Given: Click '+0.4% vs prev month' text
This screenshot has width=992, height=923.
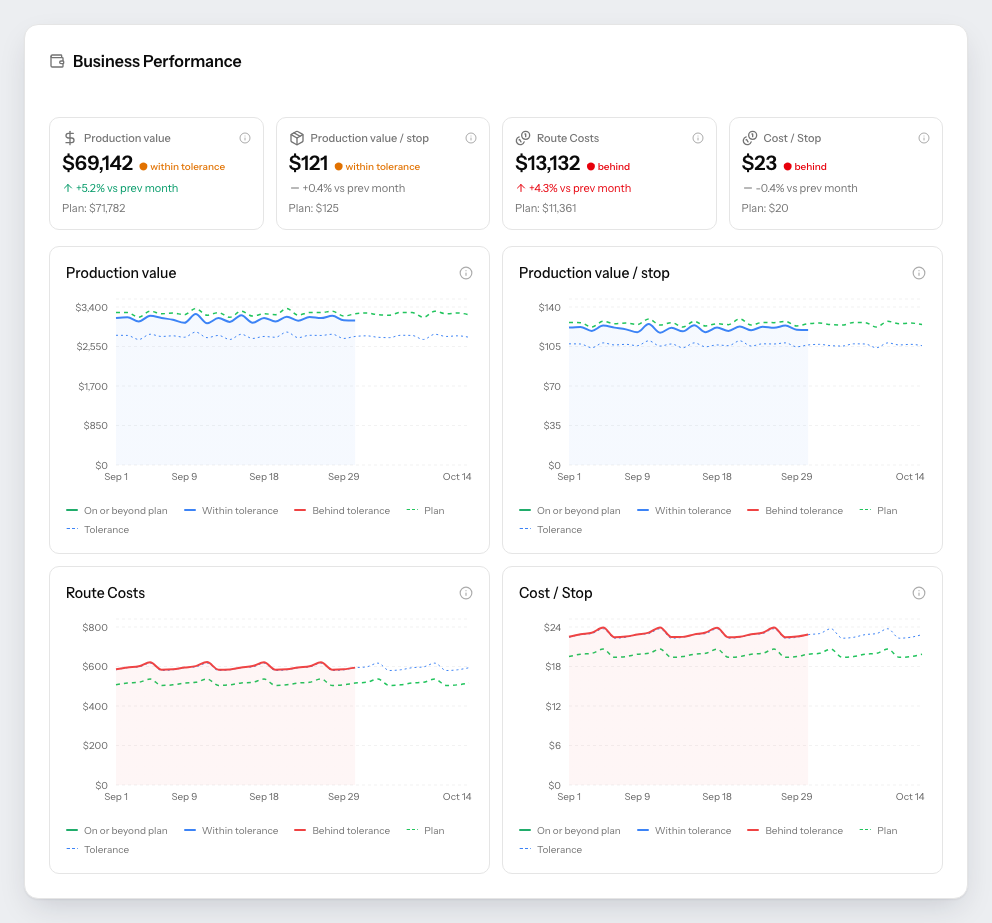Looking at the screenshot, I should point(354,188).
